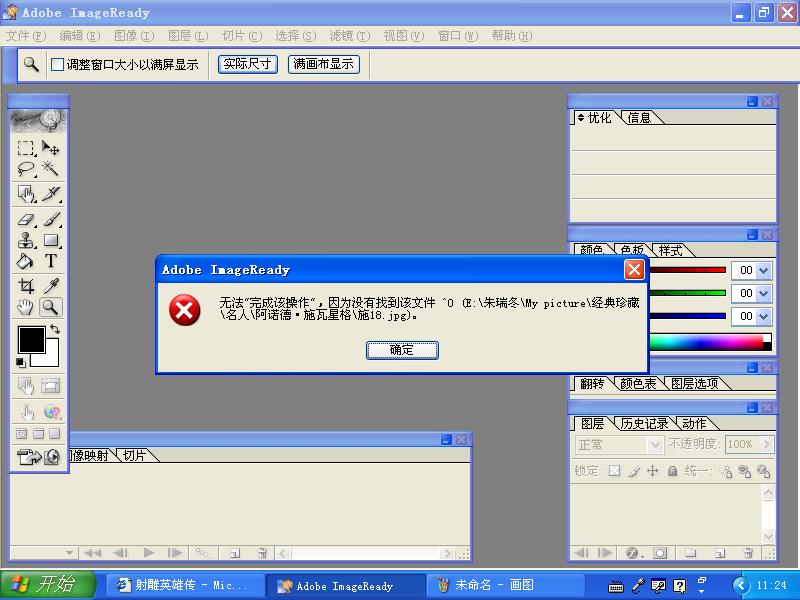
Task: Reset to default black and white colors
Action: 20,362
